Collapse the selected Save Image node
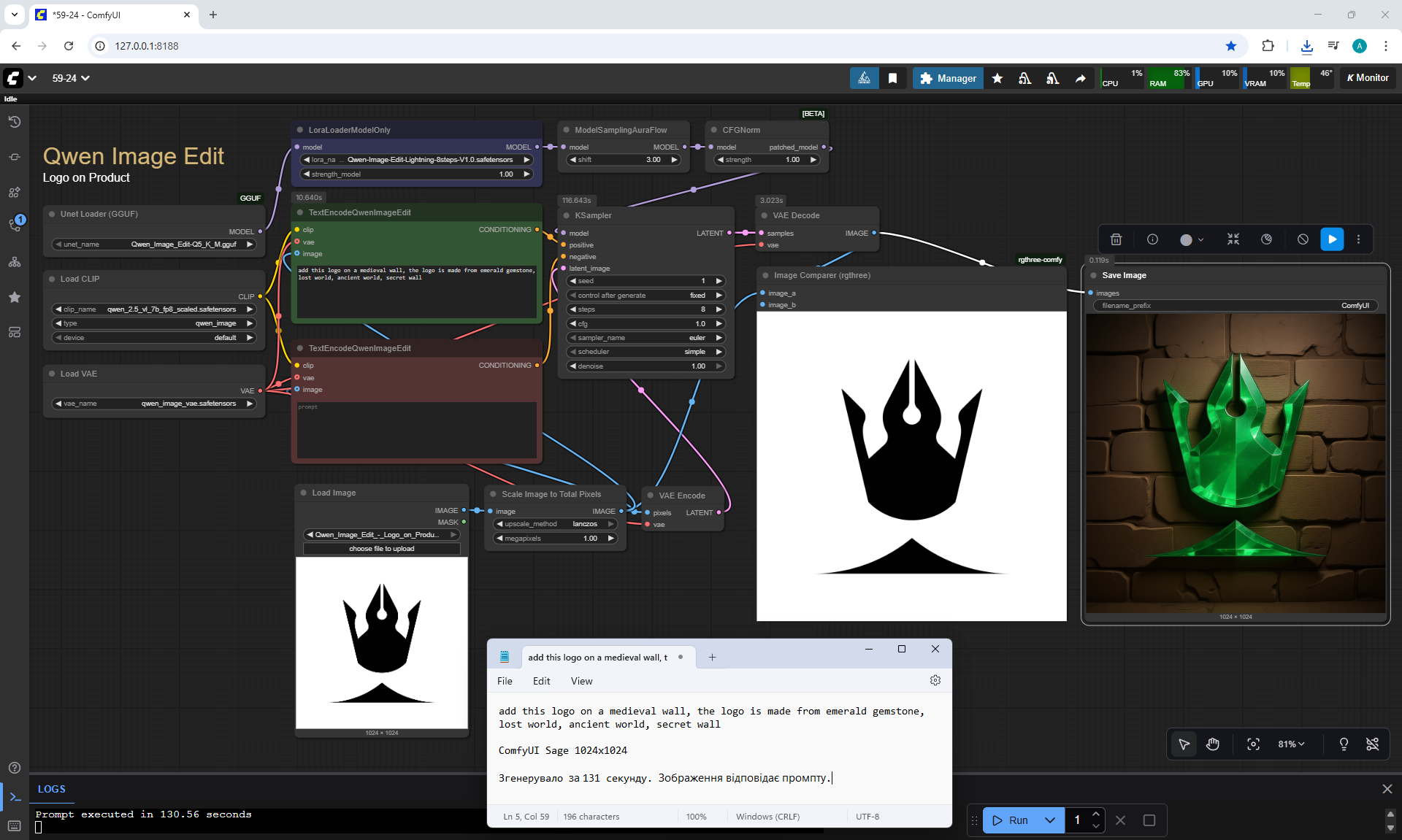The image size is (1402, 840). 1094,276
